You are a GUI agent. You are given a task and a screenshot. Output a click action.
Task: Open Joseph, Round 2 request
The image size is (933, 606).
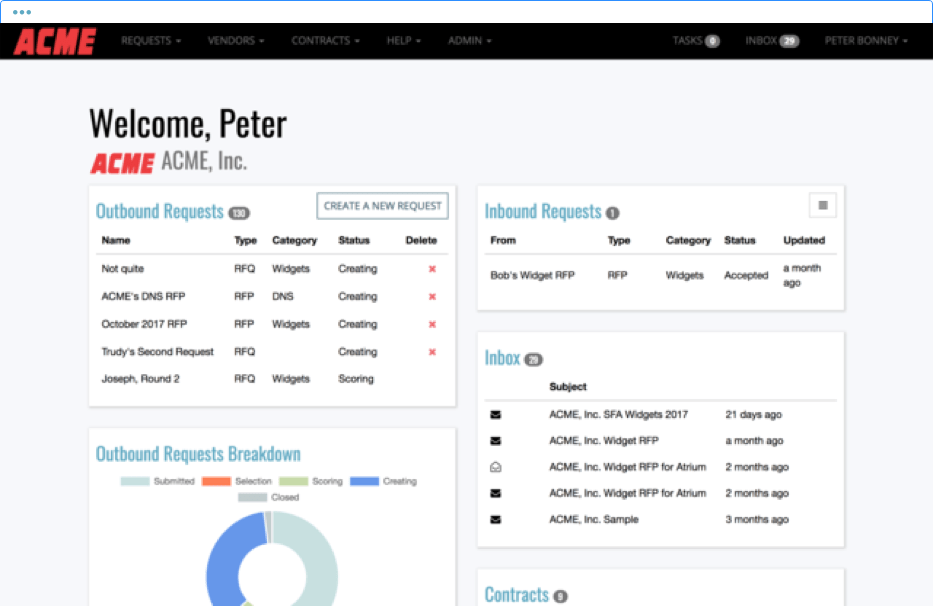pyautogui.click(x=140, y=379)
